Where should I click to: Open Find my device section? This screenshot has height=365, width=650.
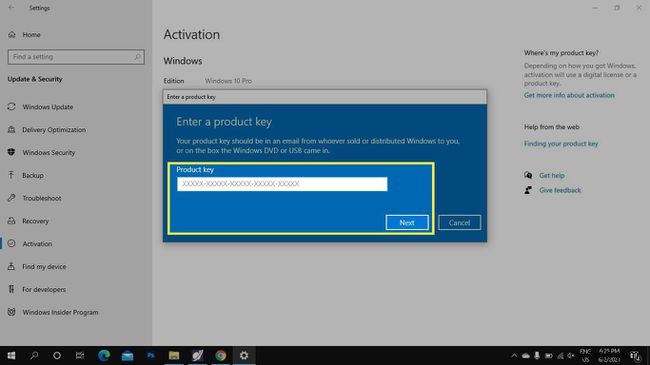click(x=44, y=266)
